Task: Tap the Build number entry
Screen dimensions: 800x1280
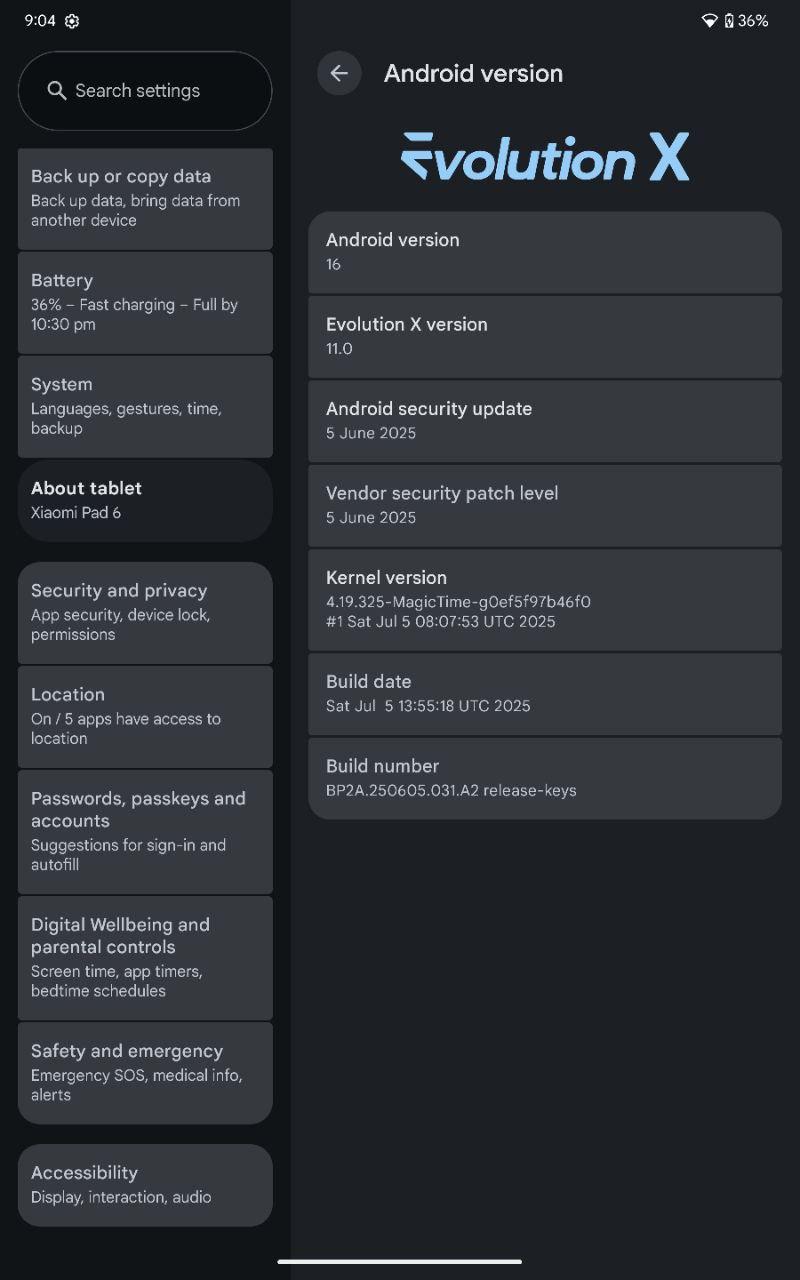Action: [x=545, y=778]
